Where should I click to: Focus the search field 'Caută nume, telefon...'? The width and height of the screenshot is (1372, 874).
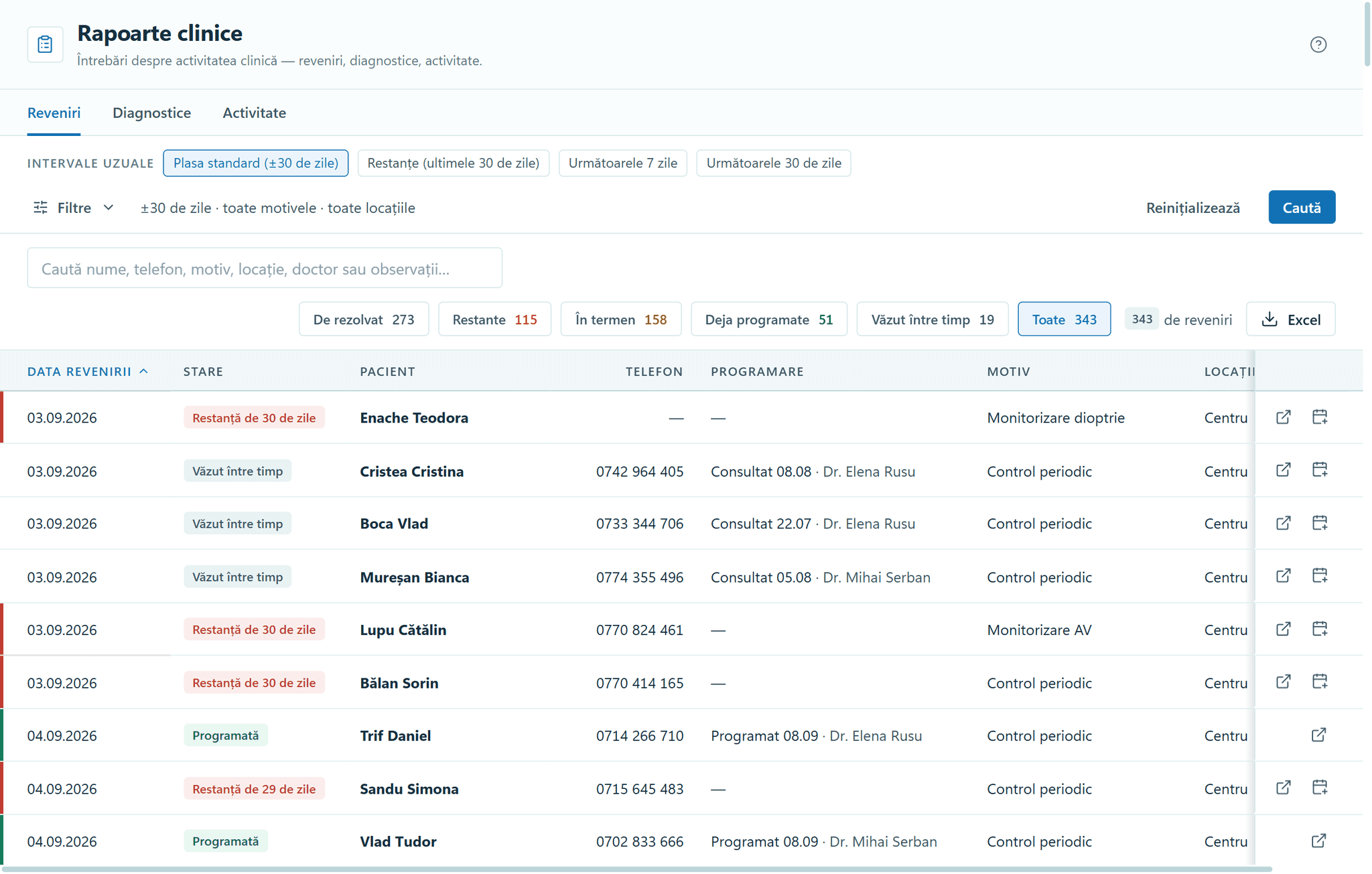[265, 269]
